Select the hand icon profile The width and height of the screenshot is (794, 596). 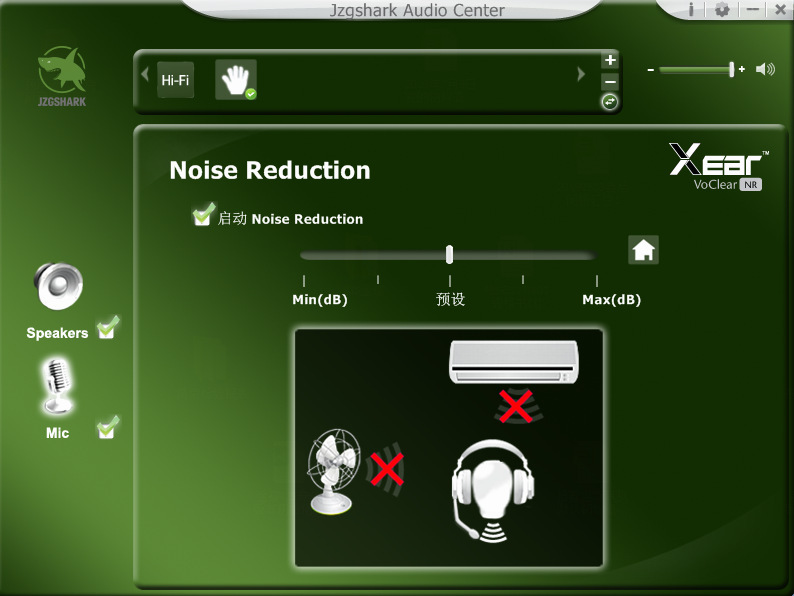(235, 80)
